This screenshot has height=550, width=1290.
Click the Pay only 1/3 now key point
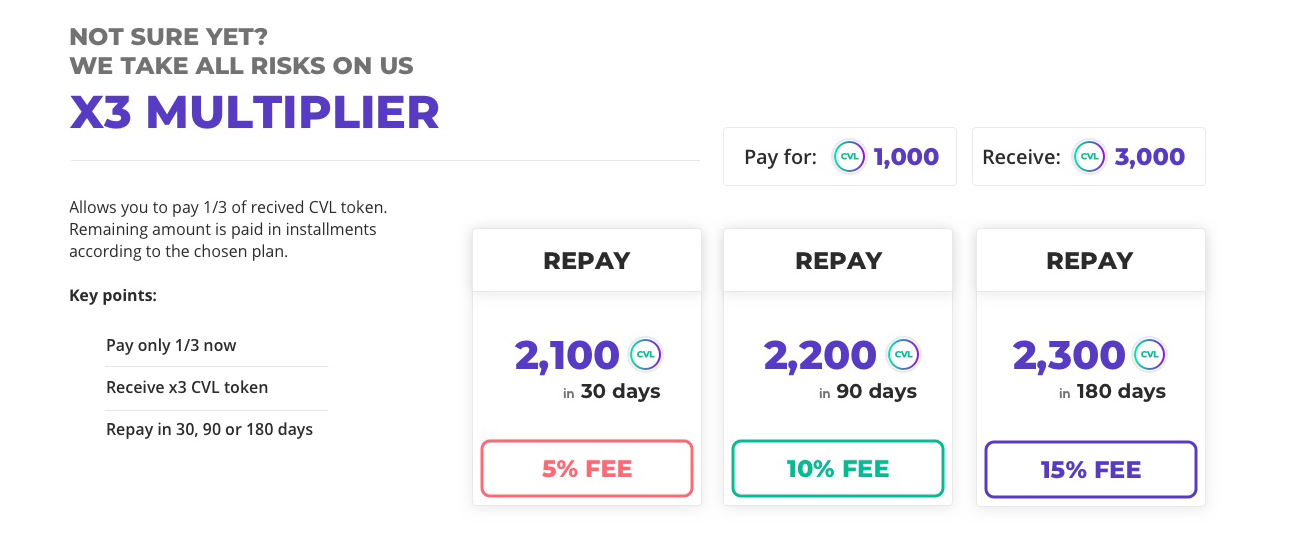pos(171,345)
